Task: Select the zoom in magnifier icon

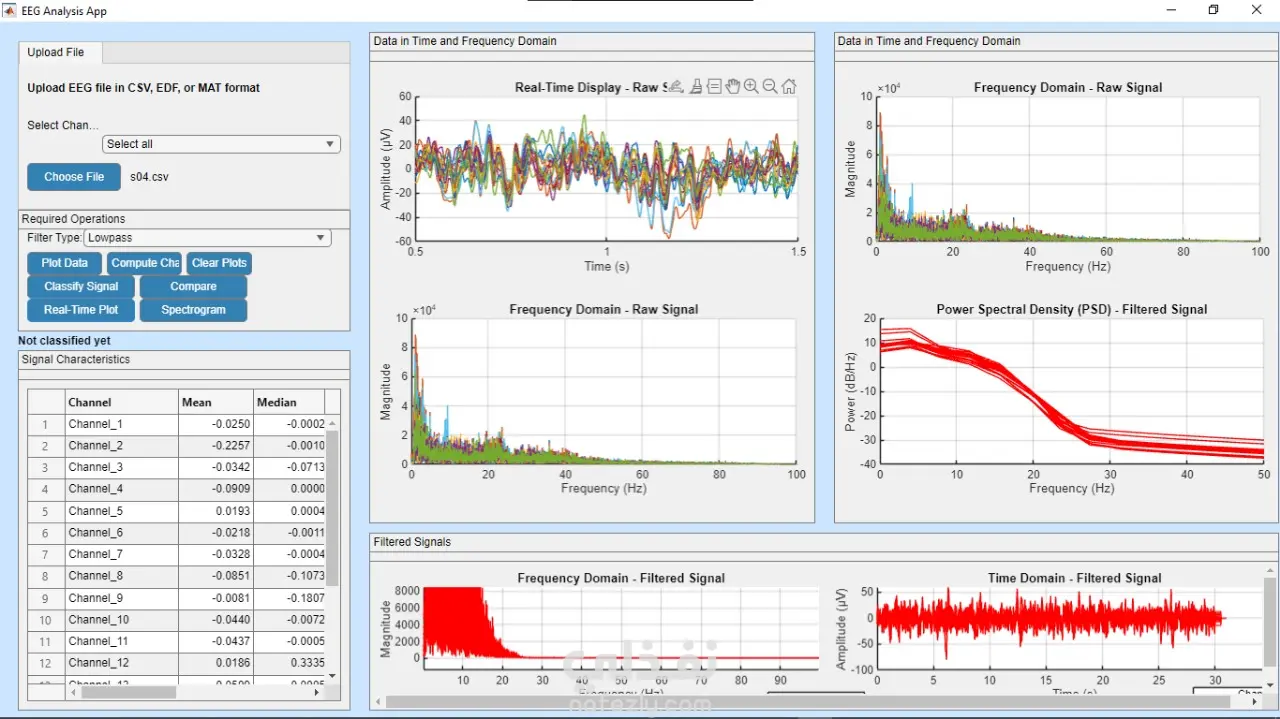Action: click(751, 87)
